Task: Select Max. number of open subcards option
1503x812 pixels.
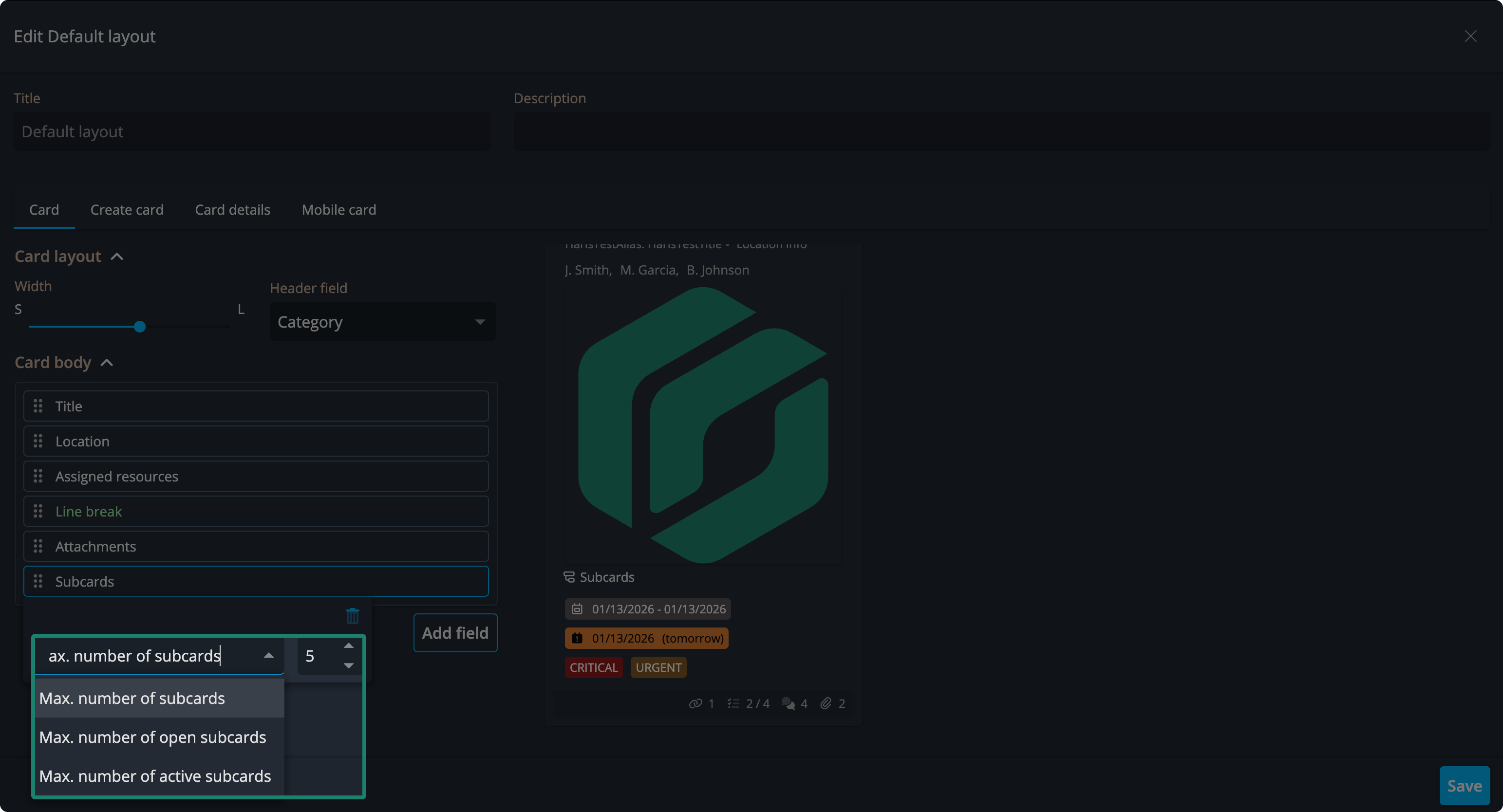Action: 153,737
